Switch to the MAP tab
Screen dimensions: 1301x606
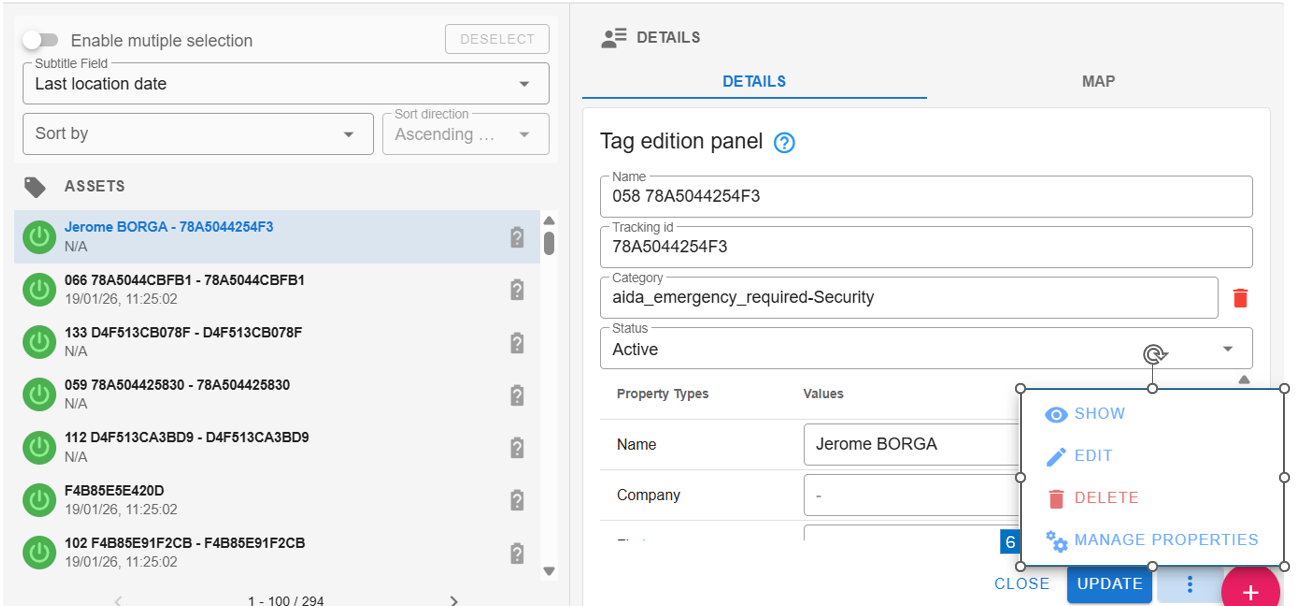[1098, 81]
